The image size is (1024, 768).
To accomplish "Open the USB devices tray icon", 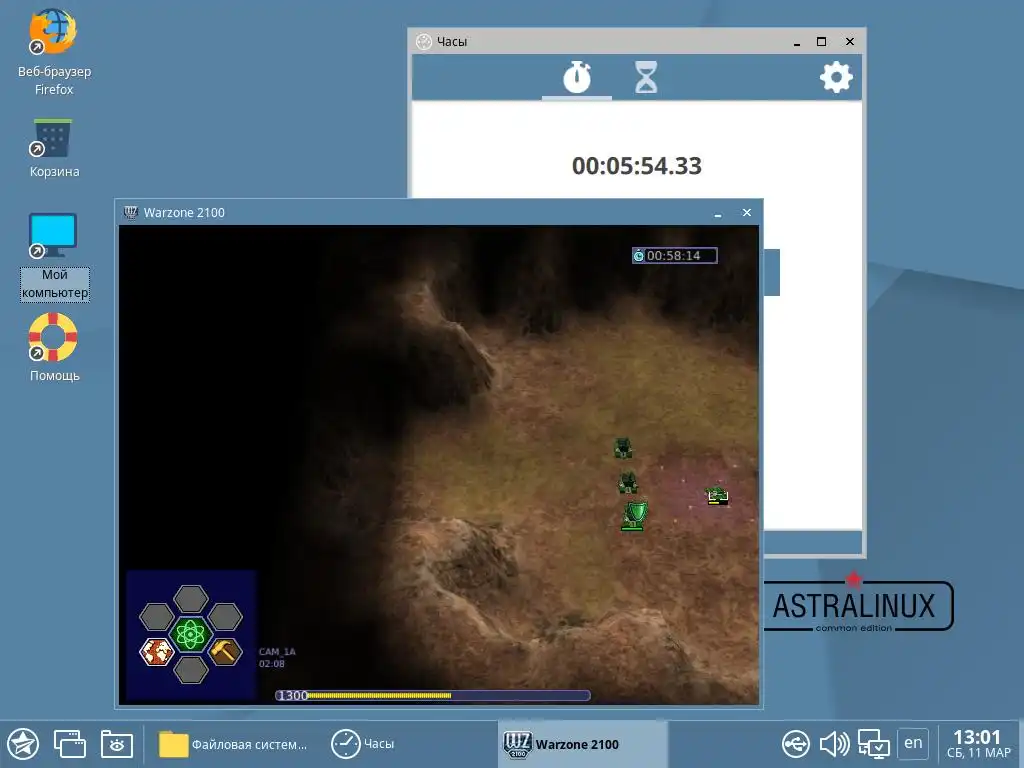I will tap(795, 744).
